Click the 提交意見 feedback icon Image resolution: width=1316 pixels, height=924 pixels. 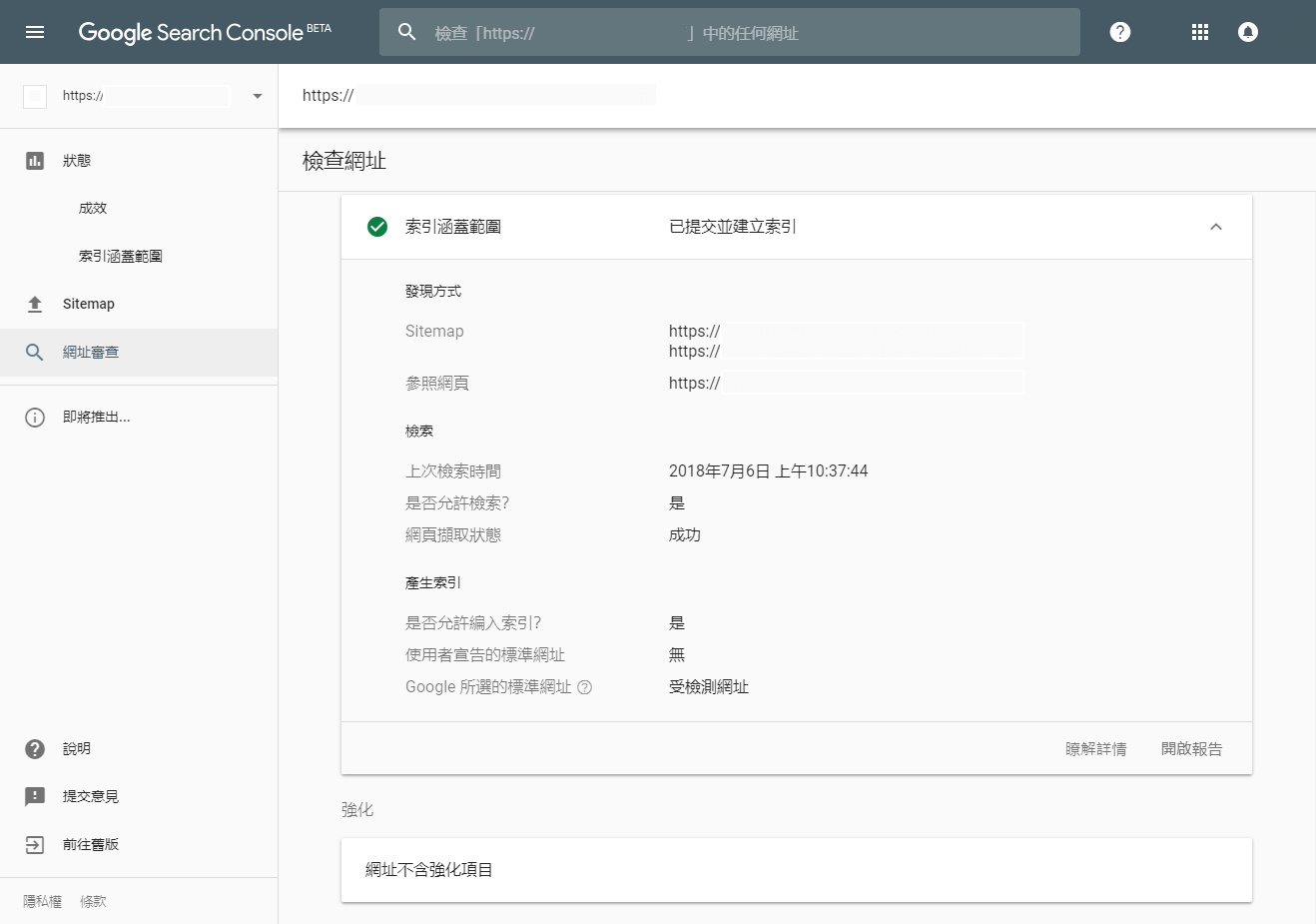35,796
